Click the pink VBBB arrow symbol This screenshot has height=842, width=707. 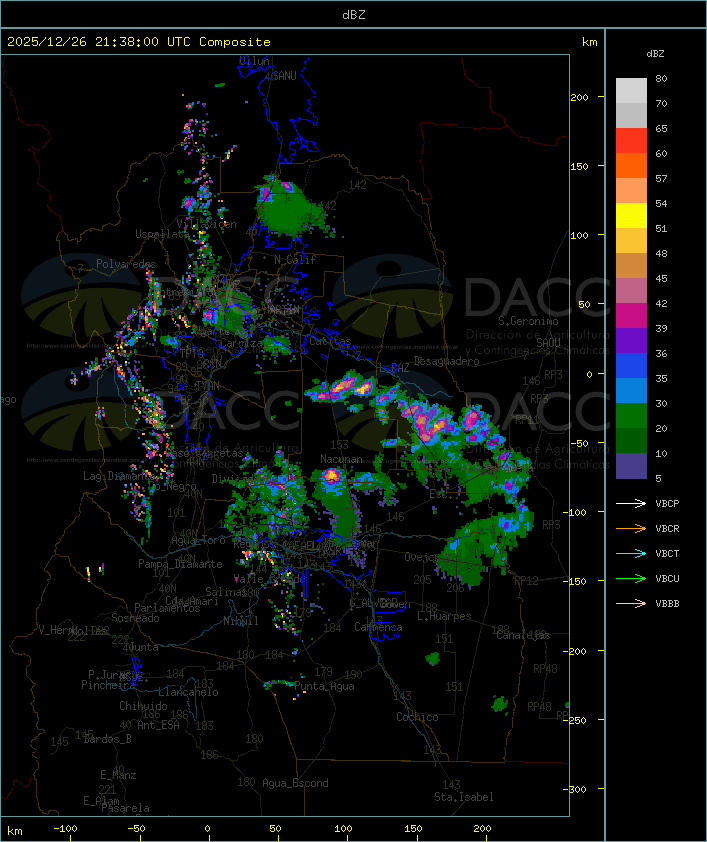coord(631,604)
